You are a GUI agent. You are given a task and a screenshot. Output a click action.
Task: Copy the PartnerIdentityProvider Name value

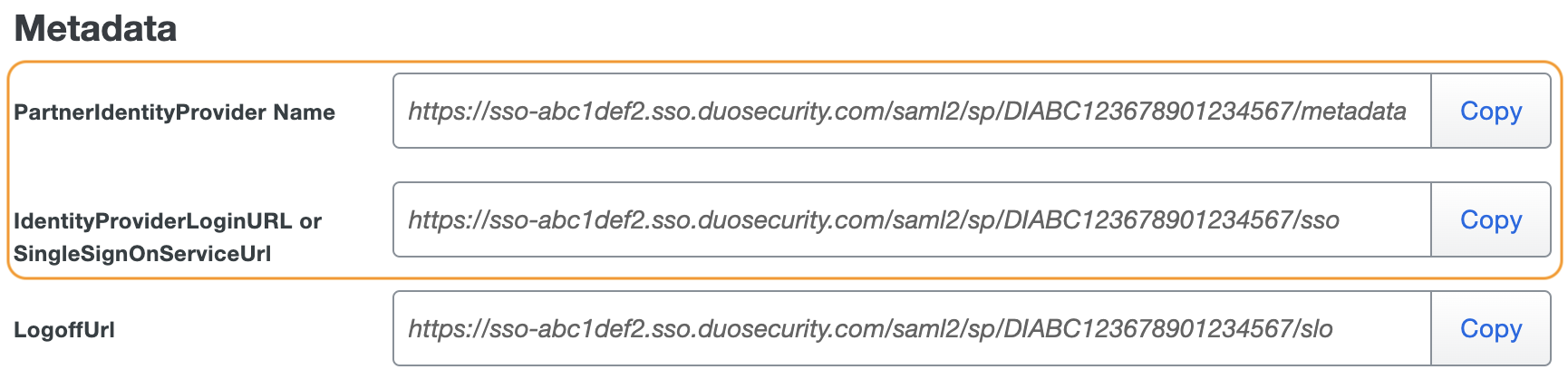click(x=1490, y=111)
